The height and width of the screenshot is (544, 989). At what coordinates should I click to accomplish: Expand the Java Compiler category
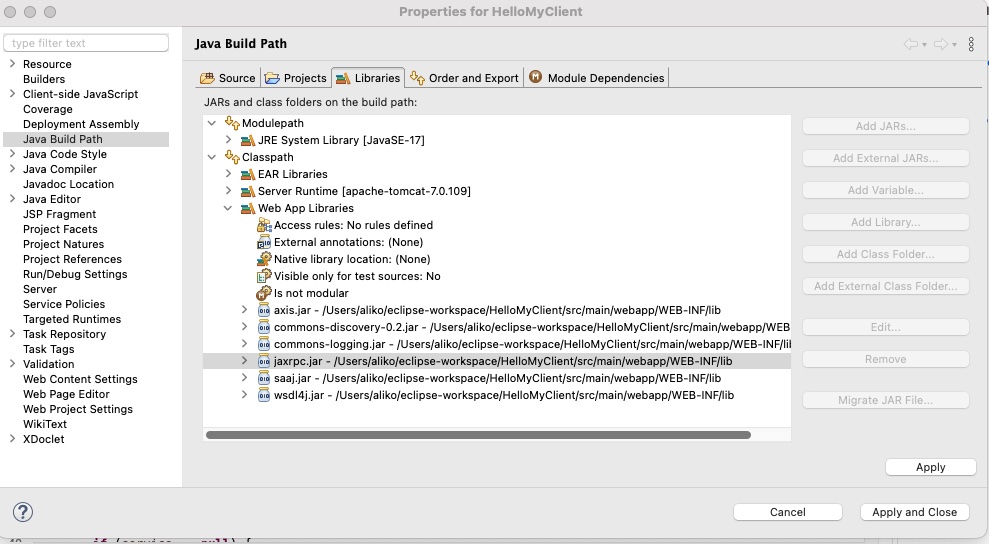tap(12, 169)
